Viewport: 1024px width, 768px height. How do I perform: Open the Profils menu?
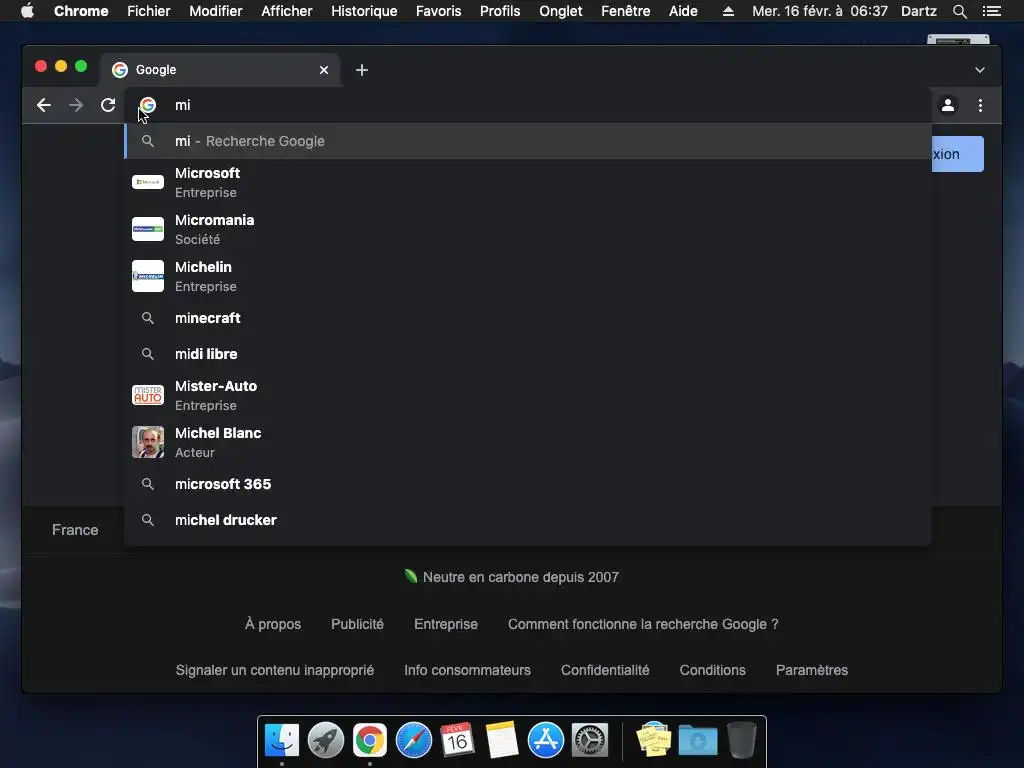[500, 11]
